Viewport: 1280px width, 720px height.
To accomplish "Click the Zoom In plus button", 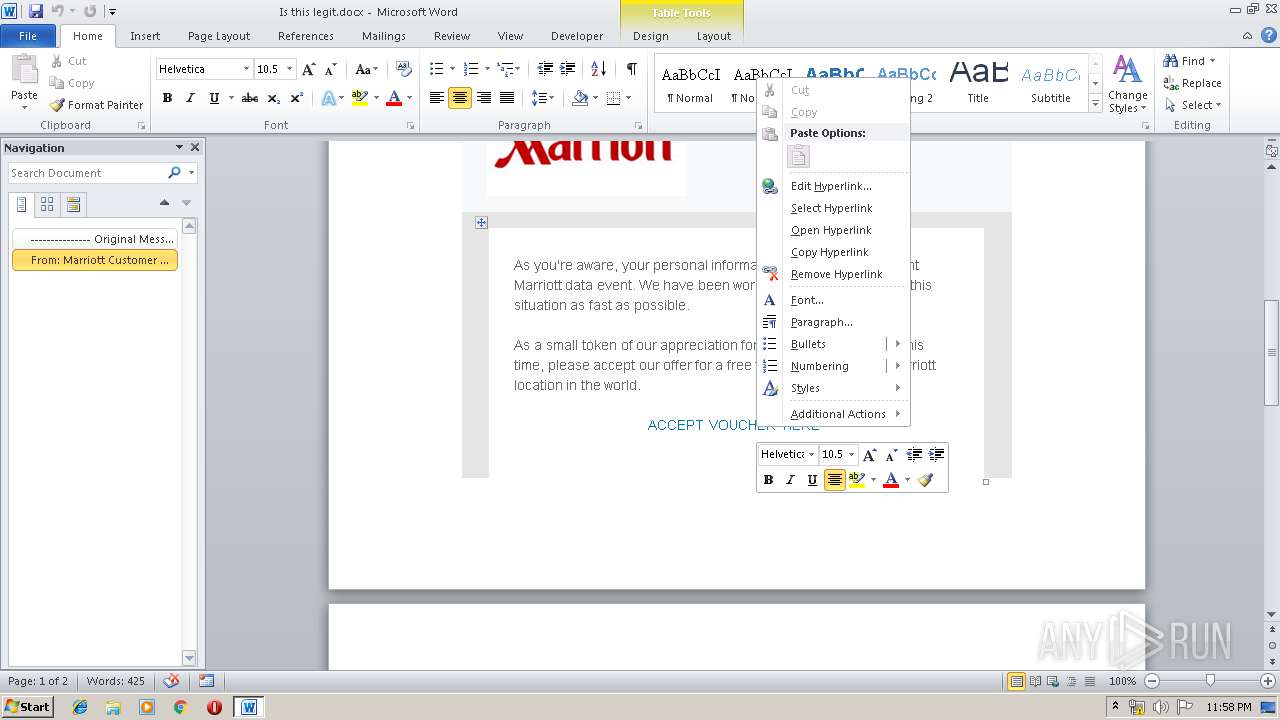I will tap(1269, 681).
